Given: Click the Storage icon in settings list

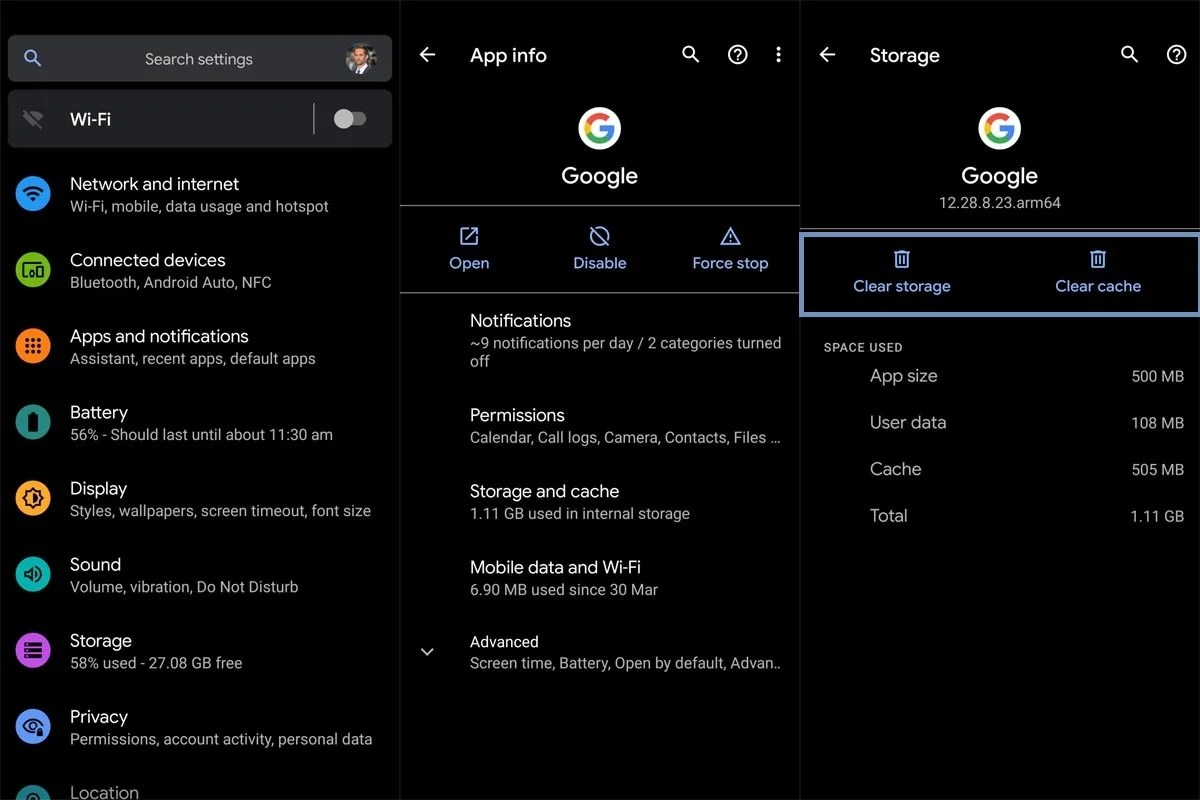Looking at the screenshot, I should tap(33, 651).
